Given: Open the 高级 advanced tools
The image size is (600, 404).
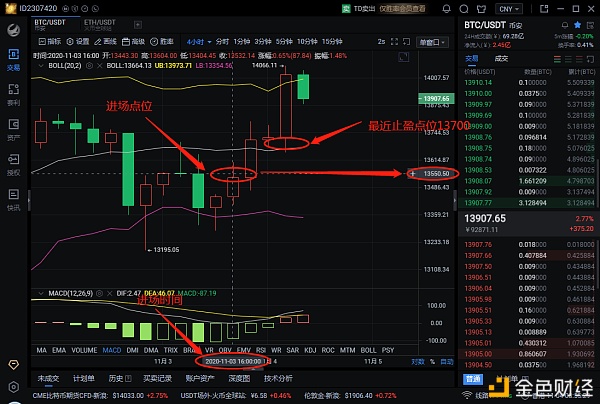Looking at the screenshot, I should point(134,42).
